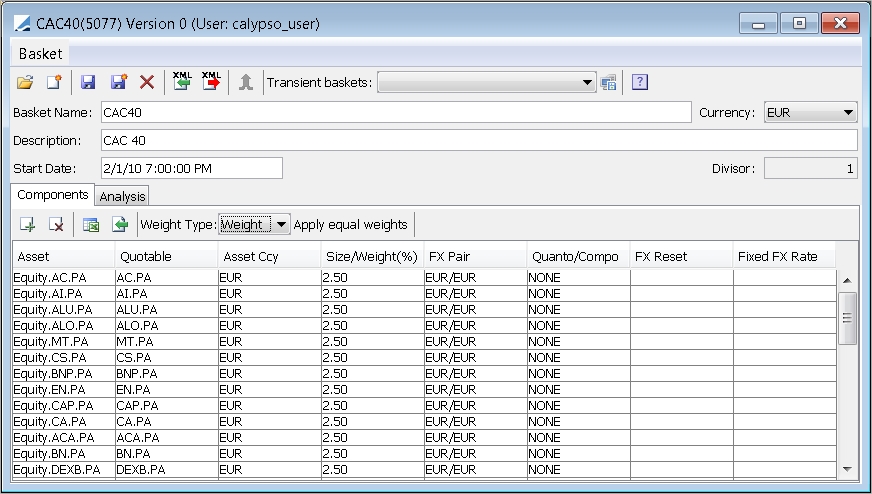Select the Equity.BN.PA asset cell
Viewport: 872px width, 494px height.
click(63, 454)
